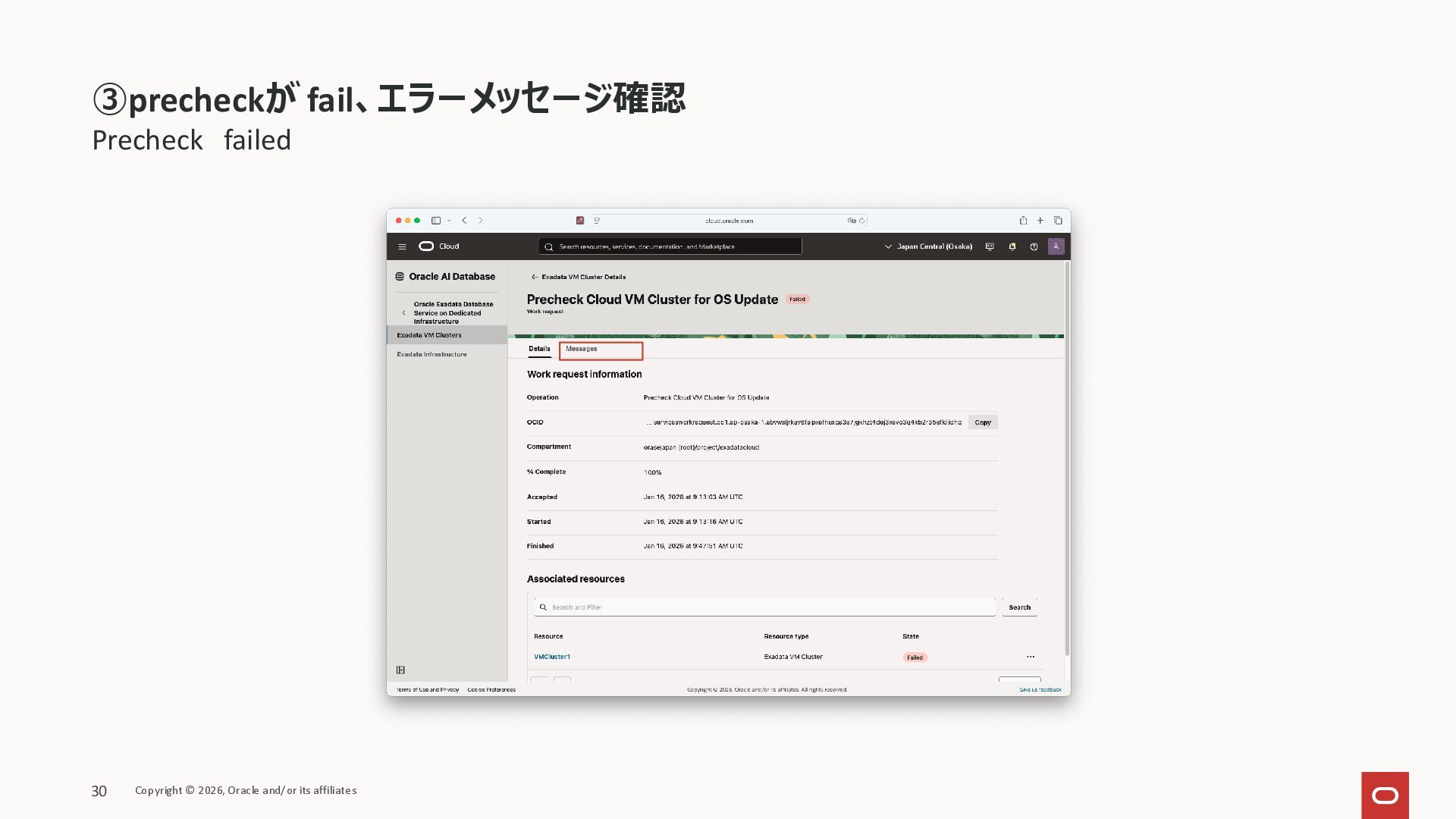Select the Details tab
This screenshot has height=819, width=1456.
tap(539, 349)
